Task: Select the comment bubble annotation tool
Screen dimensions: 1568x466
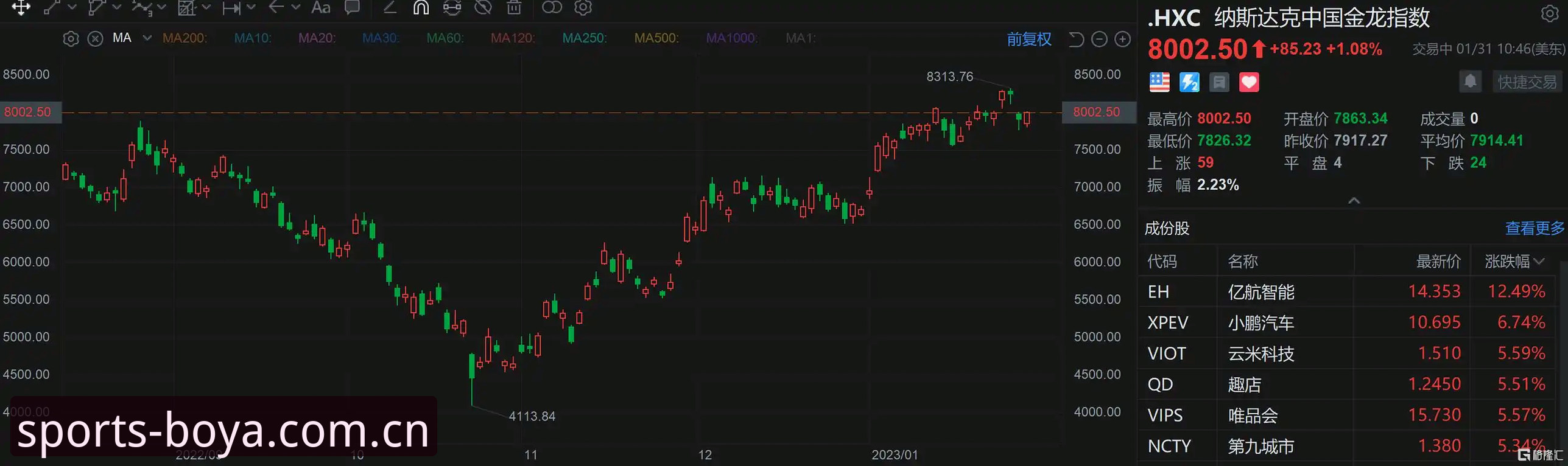Action: tap(352, 7)
